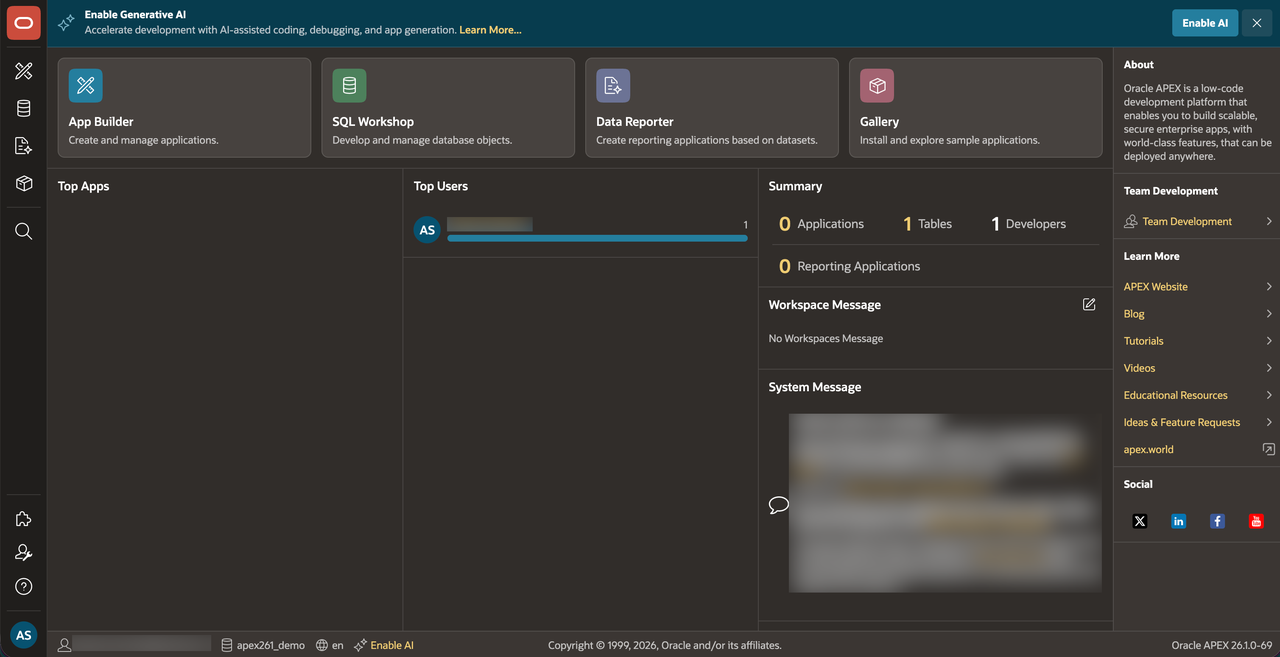Click the No Workspaces Message text

point(826,338)
